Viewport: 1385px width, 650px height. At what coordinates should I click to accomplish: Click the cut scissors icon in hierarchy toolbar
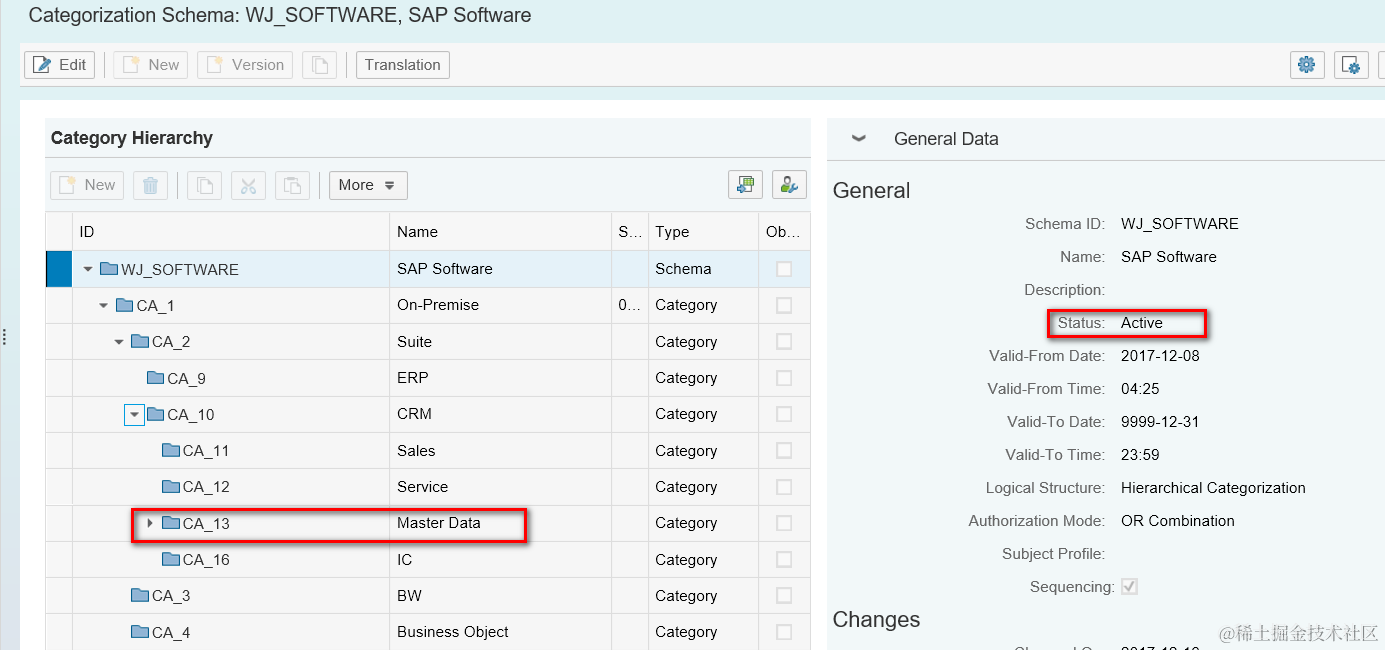tap(249, 185)
